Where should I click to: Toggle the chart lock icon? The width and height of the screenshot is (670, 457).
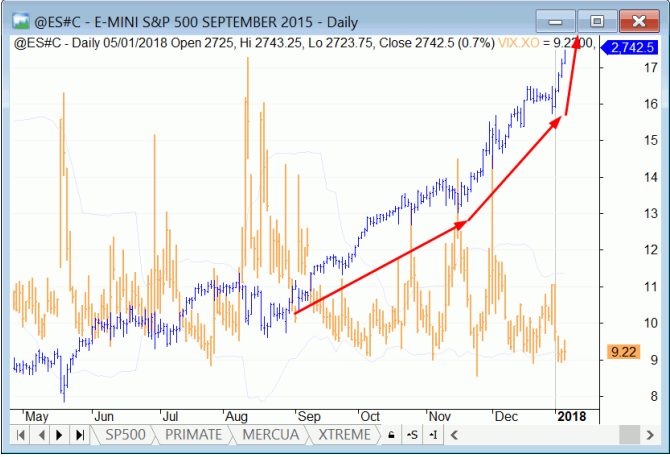(392, 435)
